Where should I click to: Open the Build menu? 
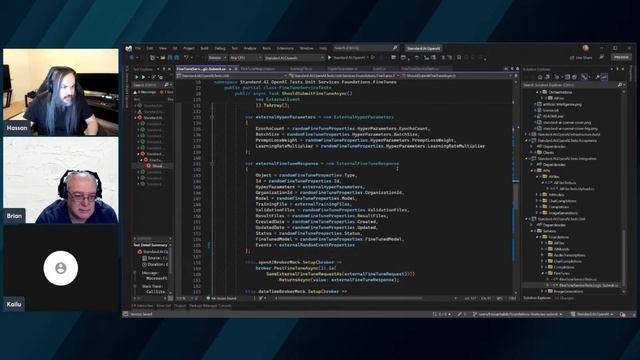pyautogui.click(x=204, y=48)
